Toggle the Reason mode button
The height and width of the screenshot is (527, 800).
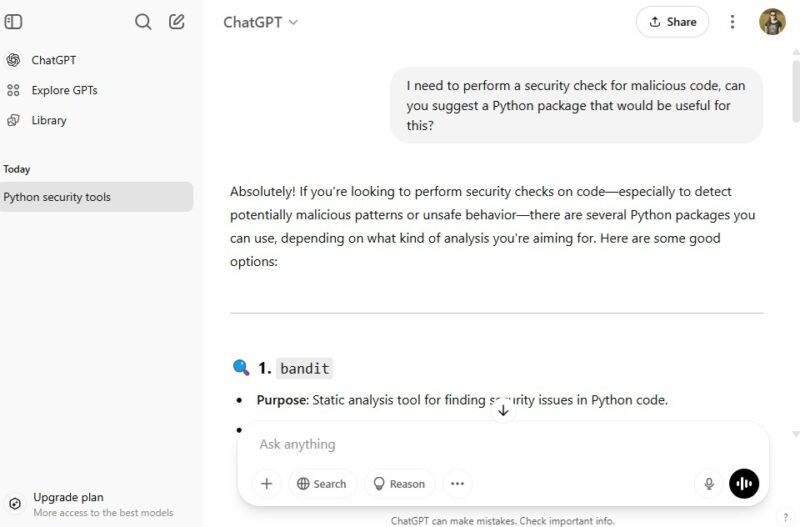(399, 484)
